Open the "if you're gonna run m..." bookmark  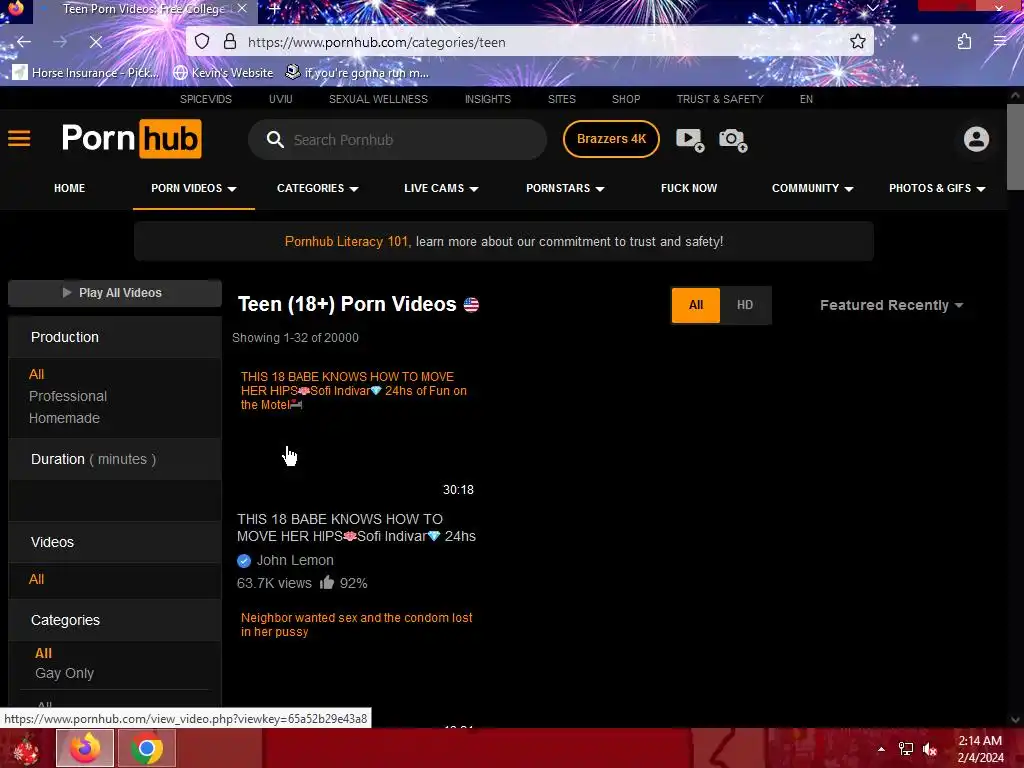click(x=357, y=72)
